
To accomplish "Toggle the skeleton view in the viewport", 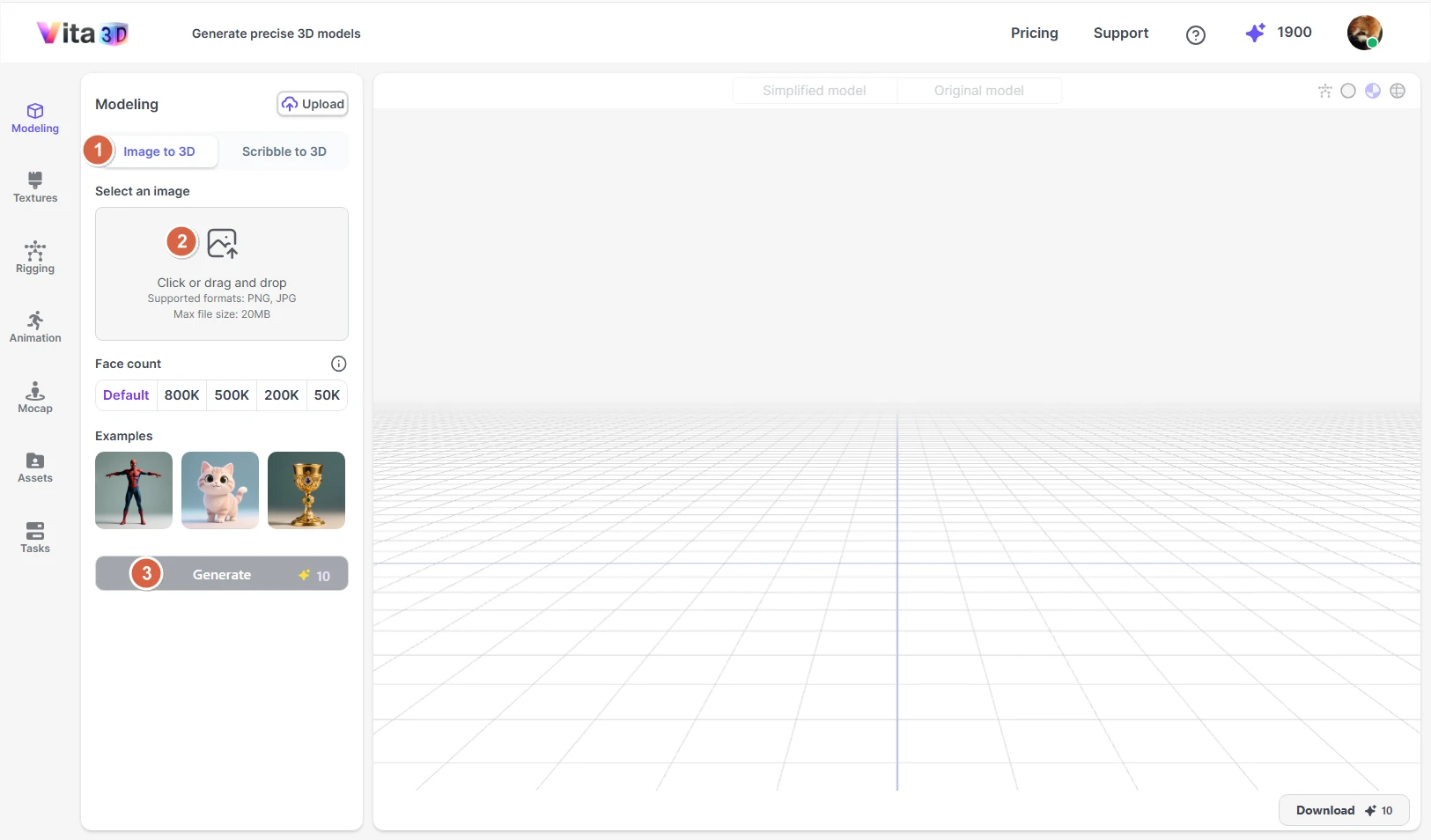I will (1325, 90).
